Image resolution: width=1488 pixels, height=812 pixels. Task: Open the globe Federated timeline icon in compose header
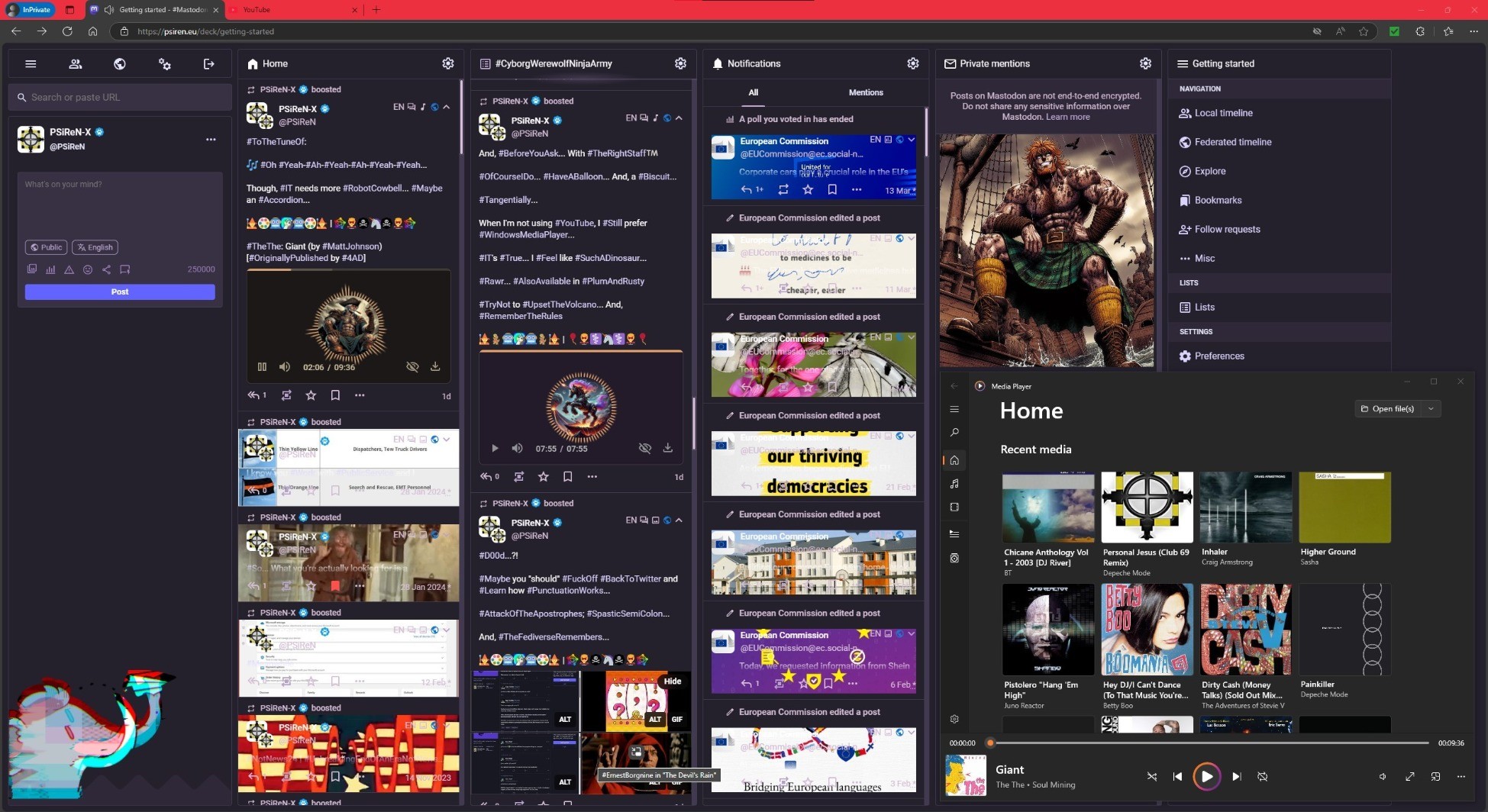point(120,64)
